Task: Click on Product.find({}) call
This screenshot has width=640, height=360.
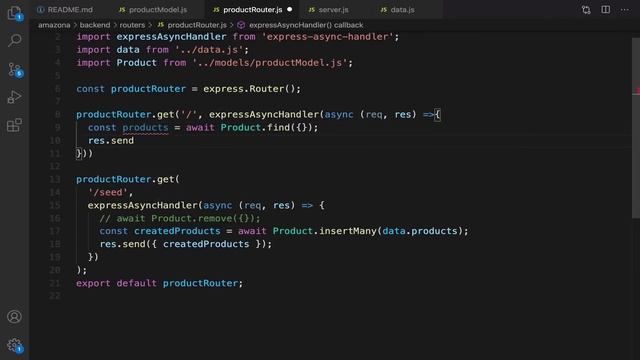Action: (267, 127)
